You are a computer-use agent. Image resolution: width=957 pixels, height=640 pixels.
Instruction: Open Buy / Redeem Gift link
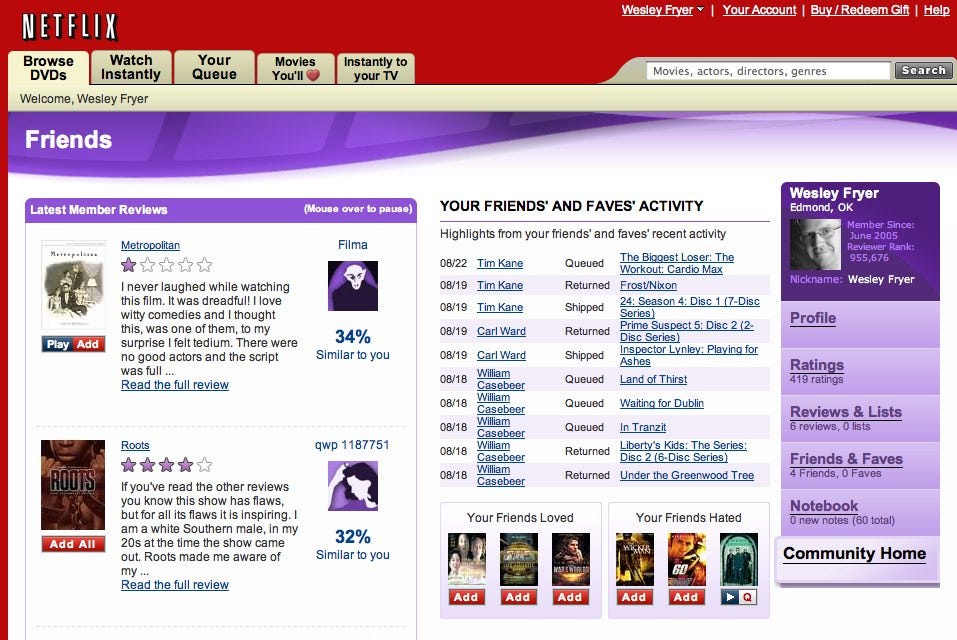(x=859, y=10)
